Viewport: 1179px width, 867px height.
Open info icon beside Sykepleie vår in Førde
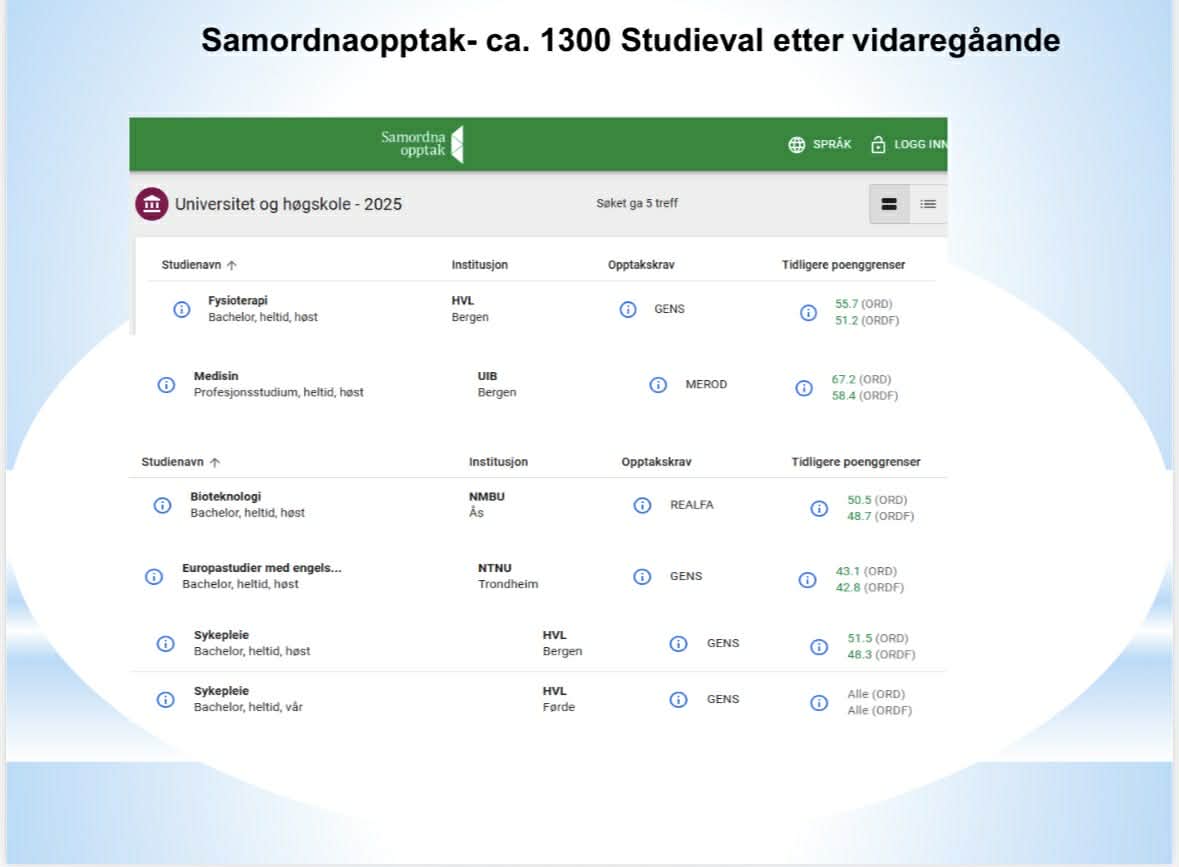166,699
